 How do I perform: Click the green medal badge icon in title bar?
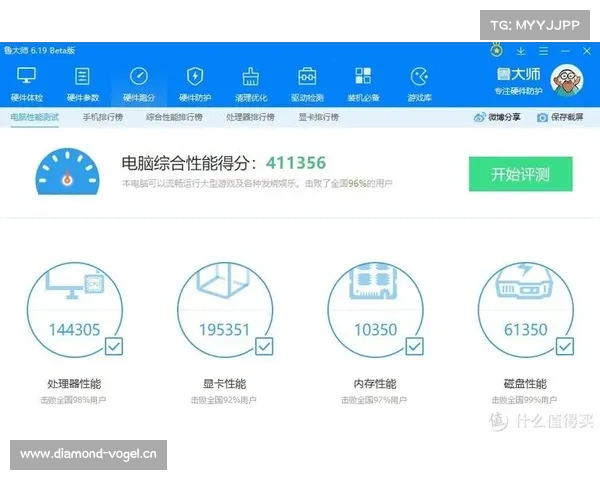[x=497, y=50]
